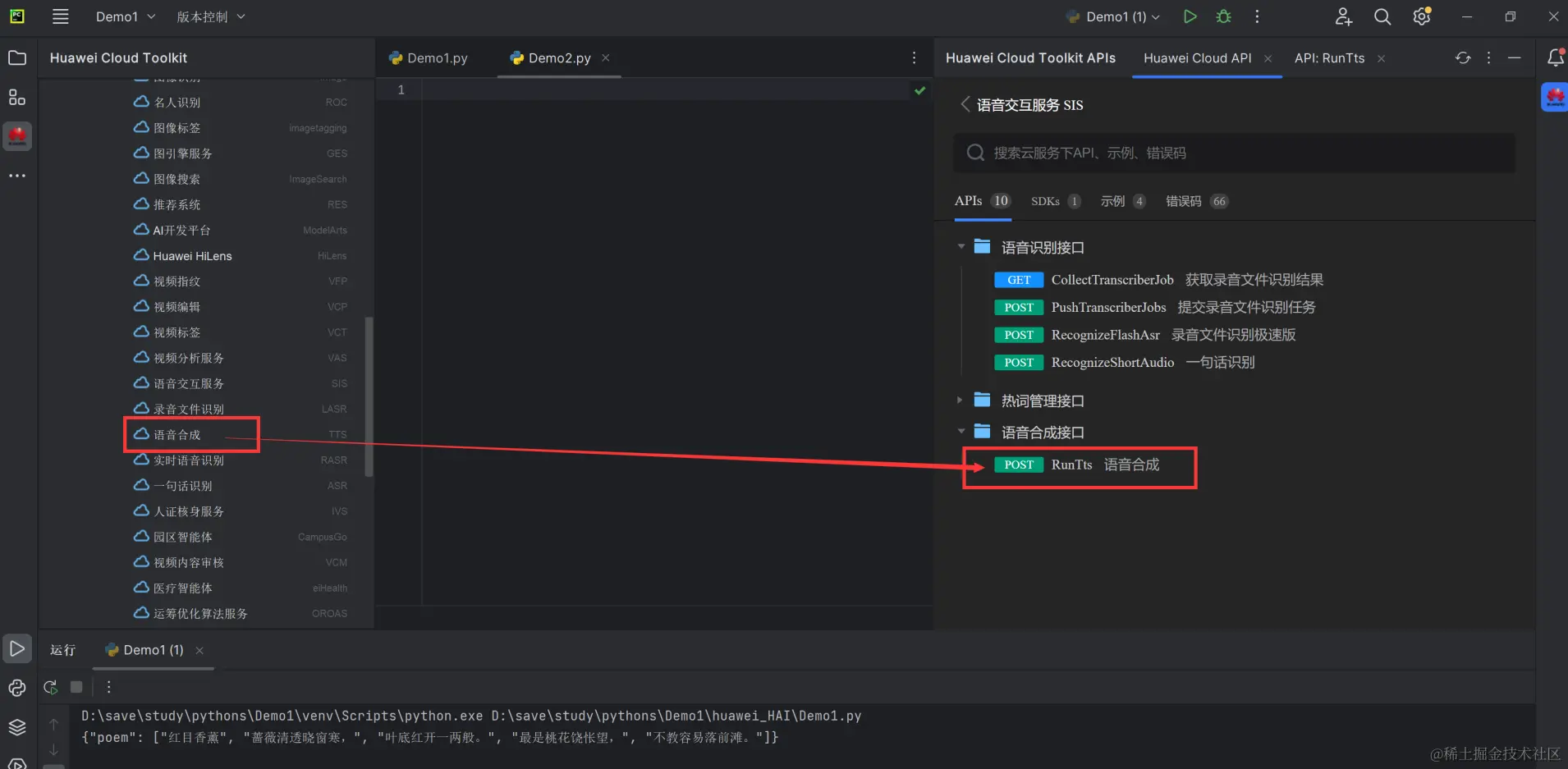
Task: Open the APIs 10 tab
Action: tap(982, 201)
